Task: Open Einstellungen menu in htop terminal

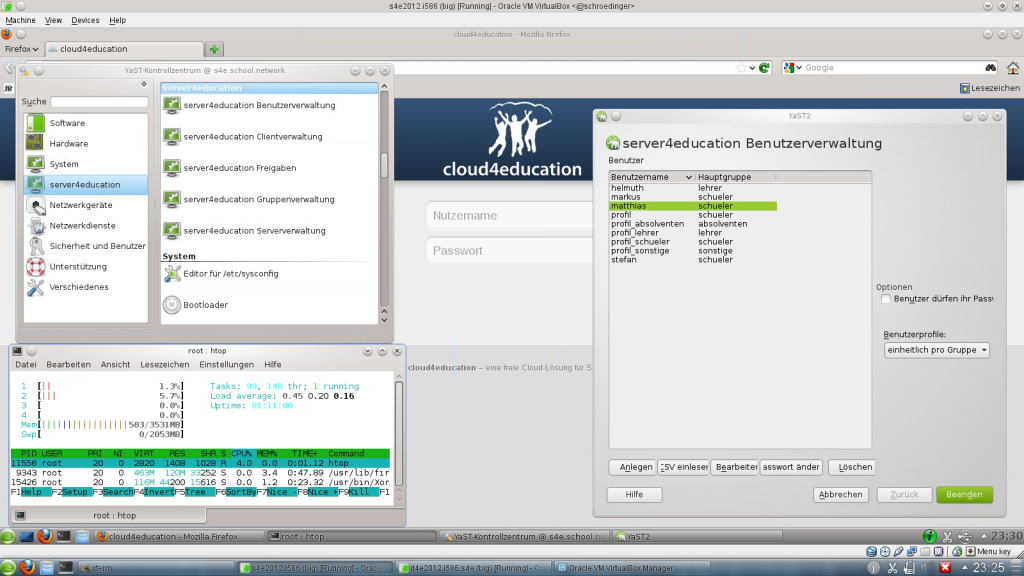Action: (x=227, y=364)
